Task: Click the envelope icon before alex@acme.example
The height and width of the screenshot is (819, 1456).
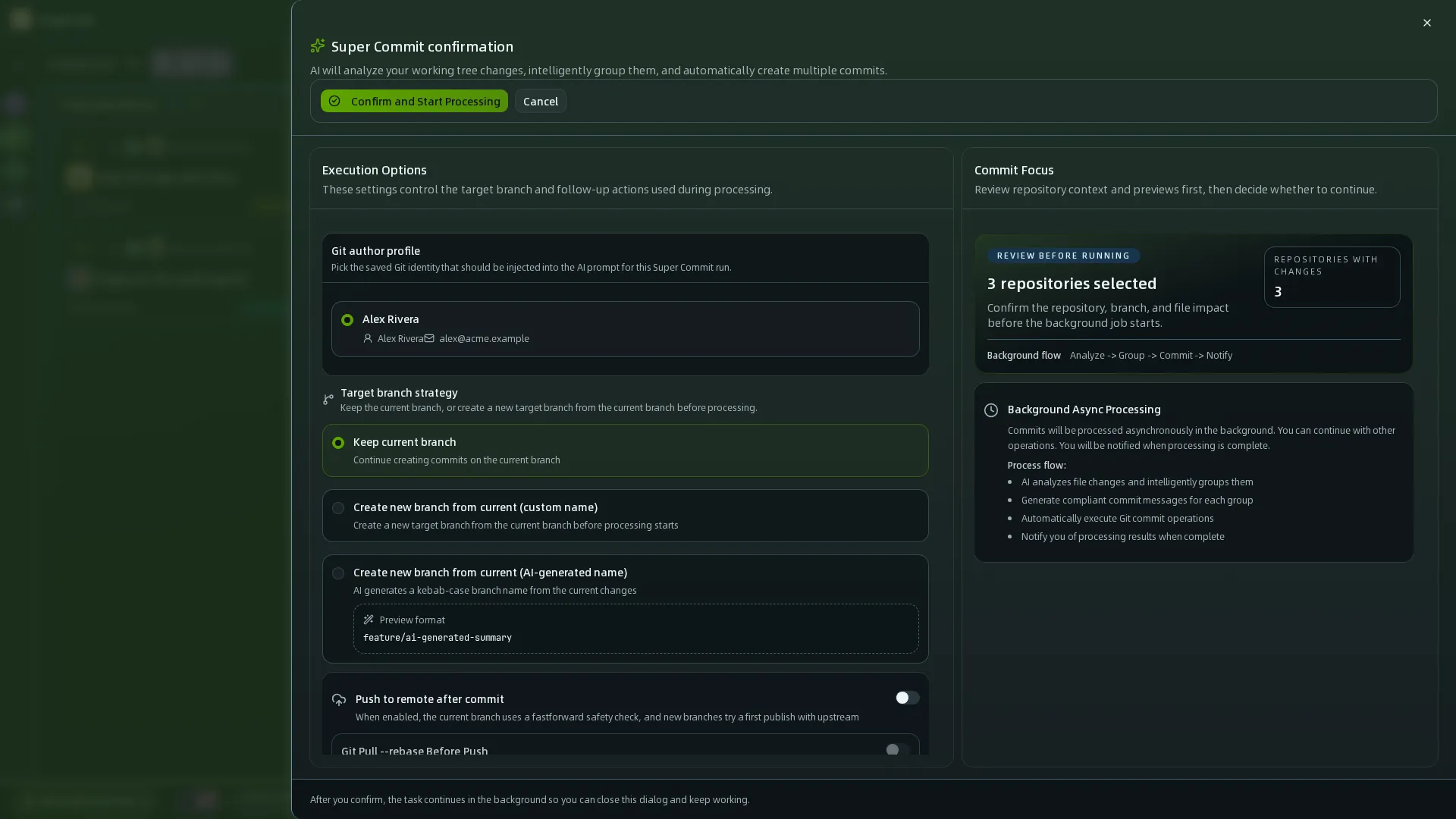Action: tap(429, 338)
